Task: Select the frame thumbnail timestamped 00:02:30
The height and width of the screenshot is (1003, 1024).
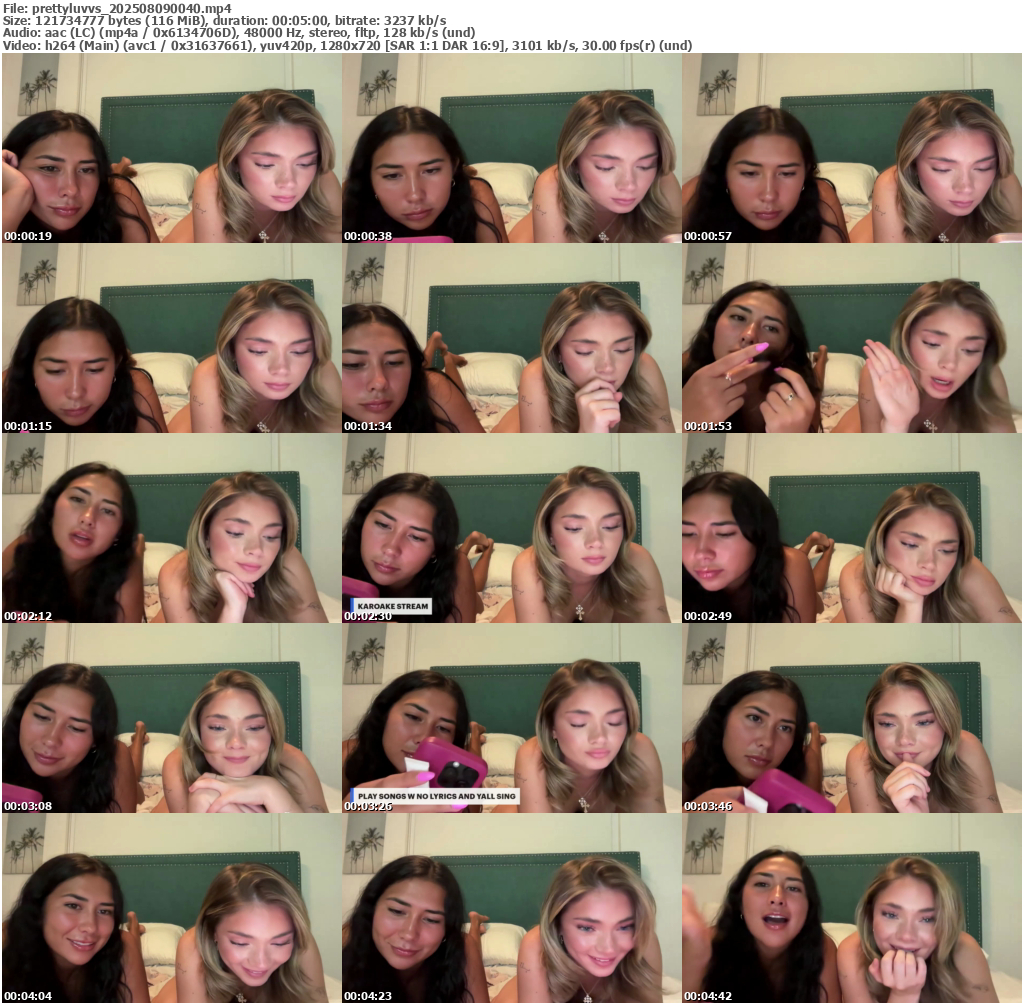Action: (x=511, y=528)
